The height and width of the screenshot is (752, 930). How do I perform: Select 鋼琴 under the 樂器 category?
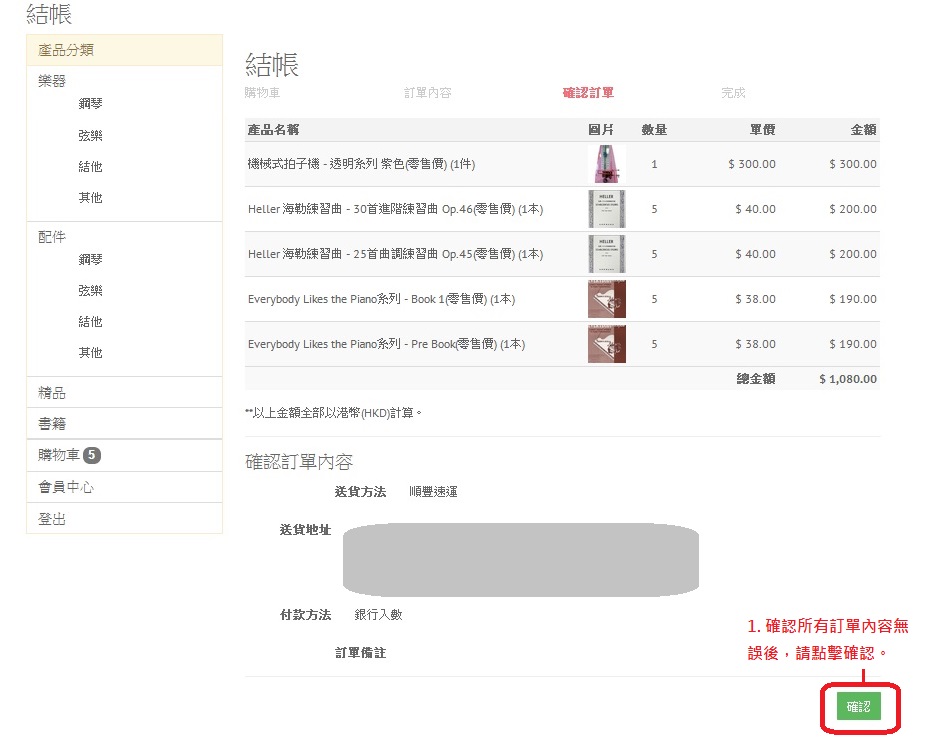point(90,104)
